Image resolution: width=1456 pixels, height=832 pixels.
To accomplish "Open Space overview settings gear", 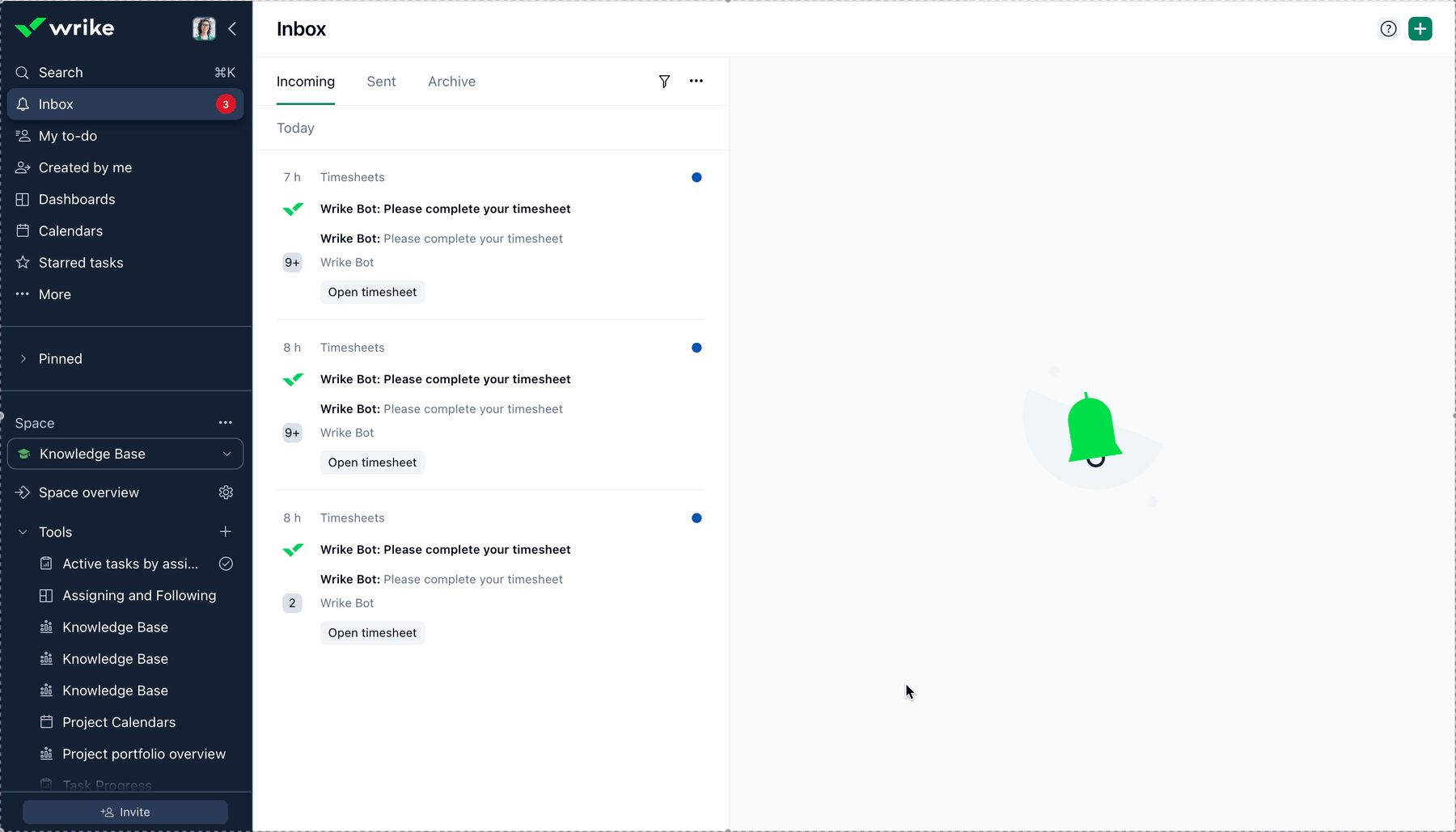I will point(226,492).
